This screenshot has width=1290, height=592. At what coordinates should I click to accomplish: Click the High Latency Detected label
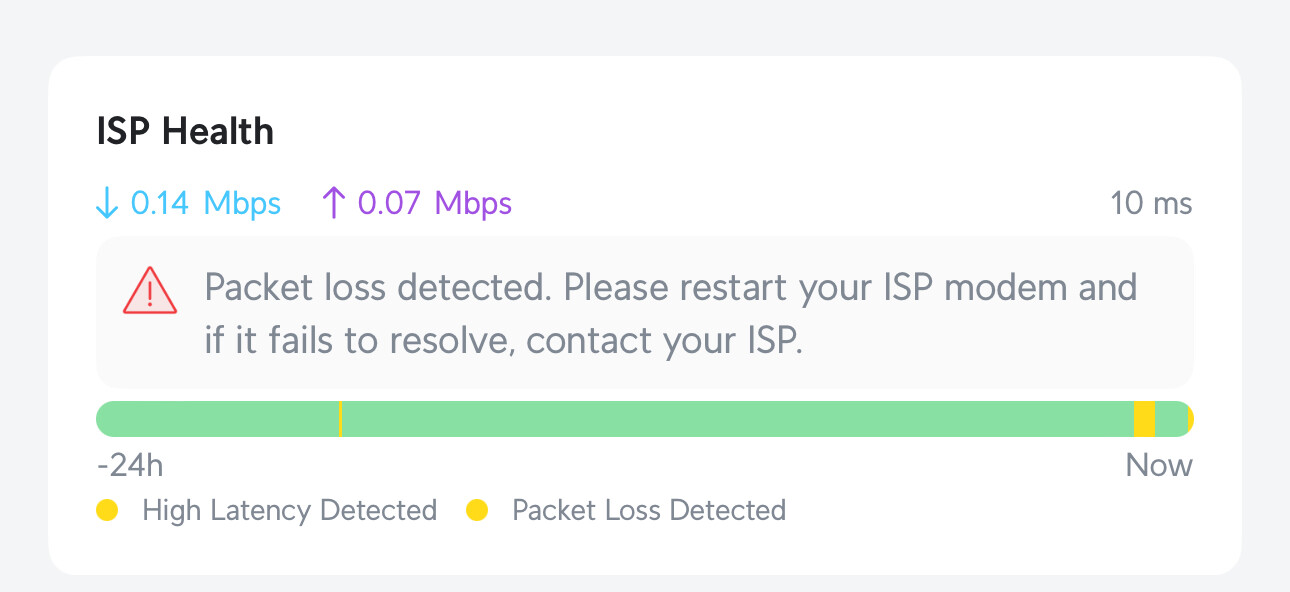[290, 510]
